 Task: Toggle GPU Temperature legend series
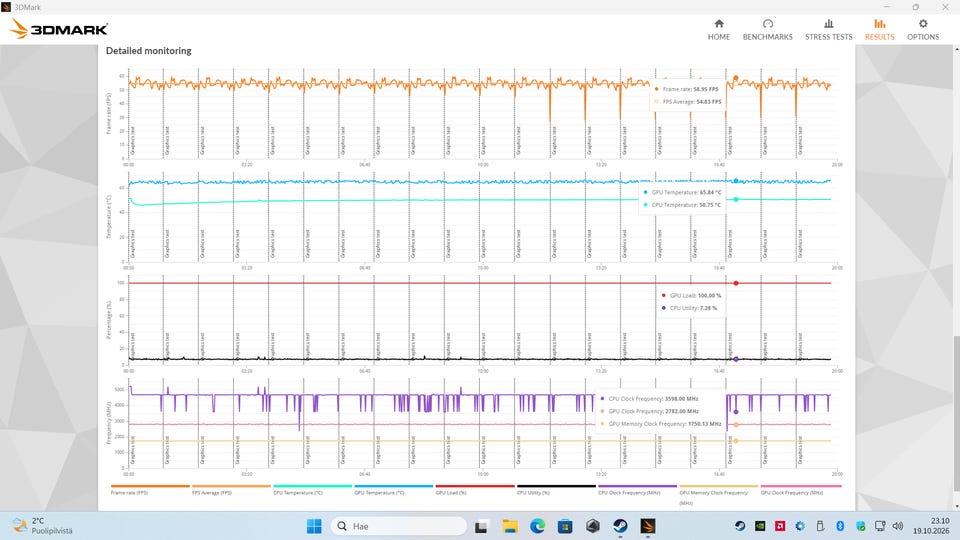coord(394,489)
